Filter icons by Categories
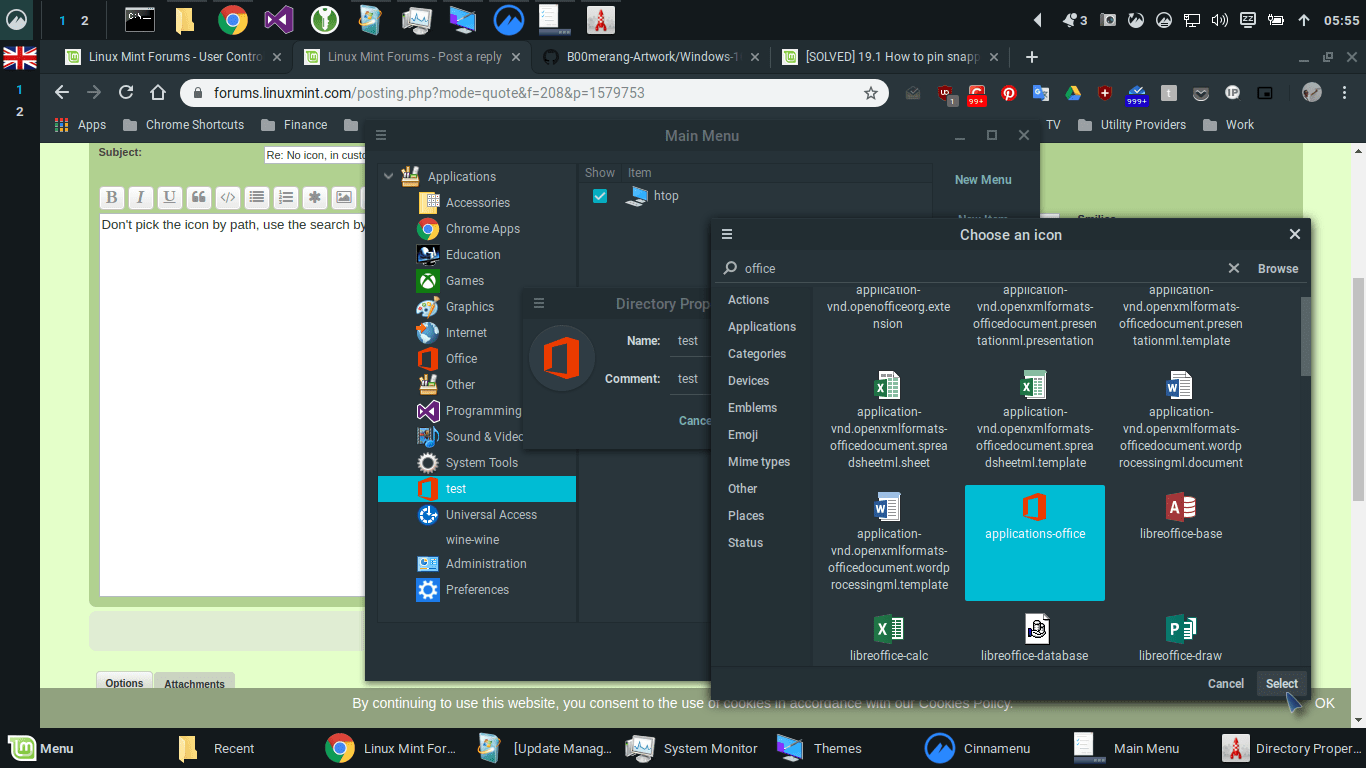 [757, 354]
